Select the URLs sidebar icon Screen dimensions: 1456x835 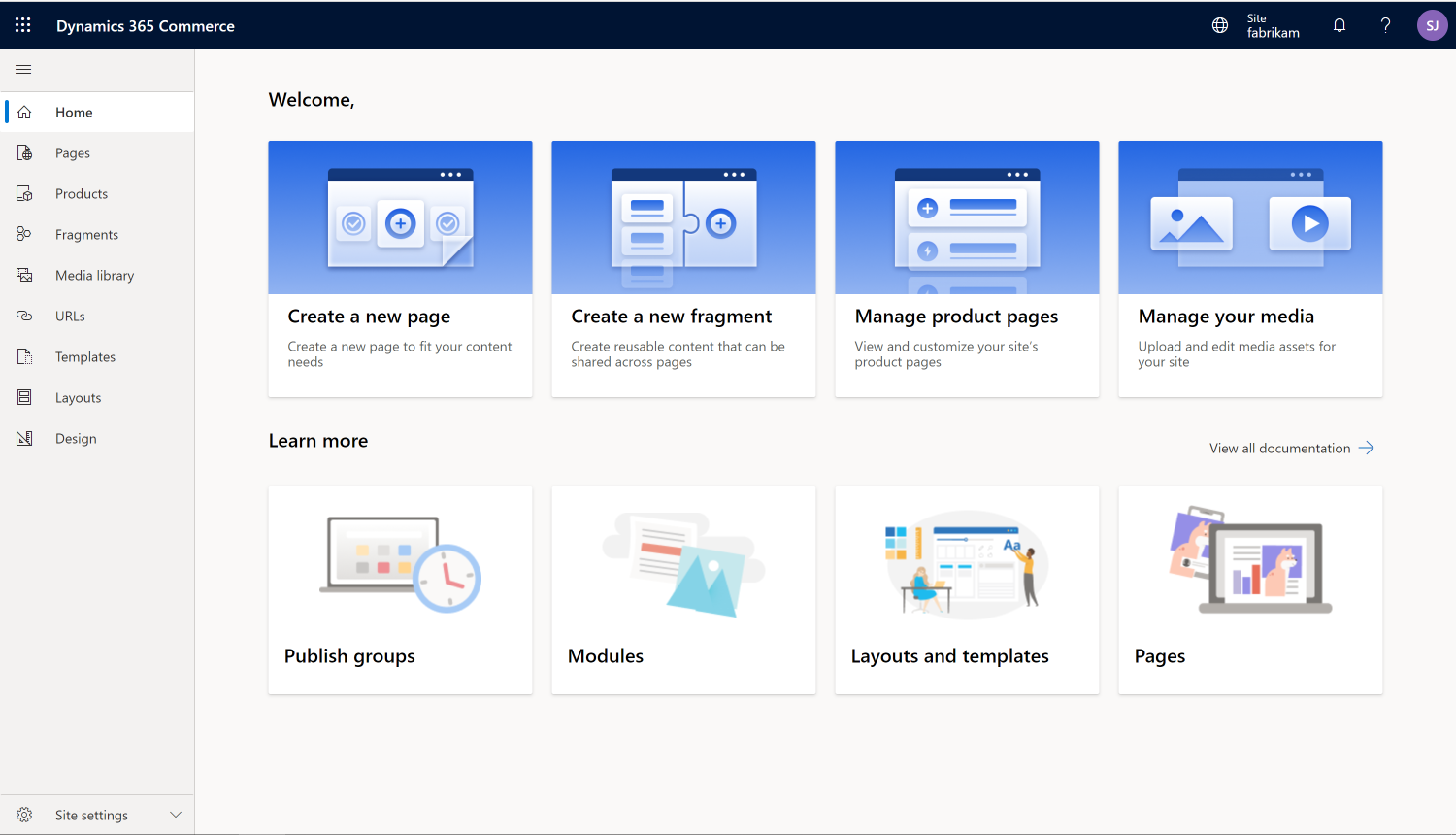pos(24,316)
